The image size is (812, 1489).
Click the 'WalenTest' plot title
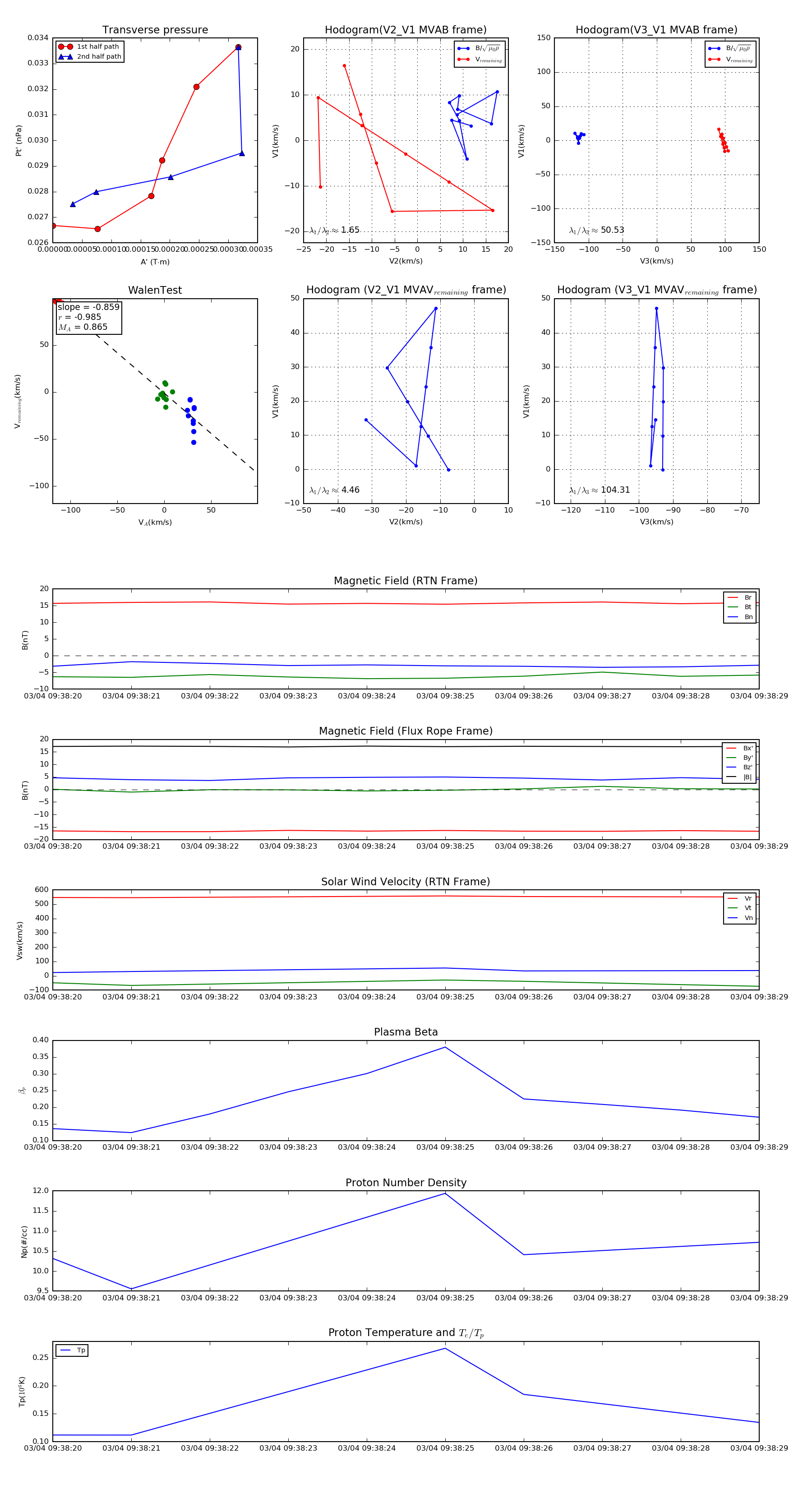pos(155,290)
